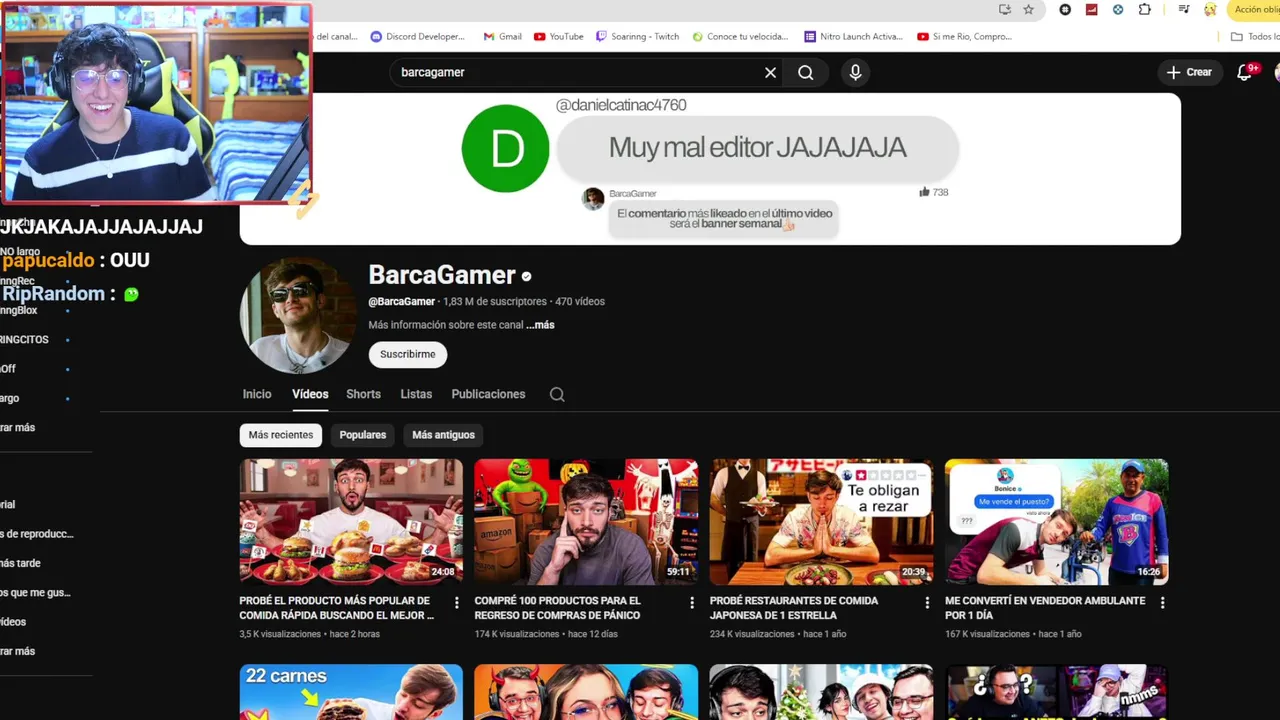This screenshot has width=1280, height=720.
Task: Open the Crear upload menu
Action: click(1189, 72)
